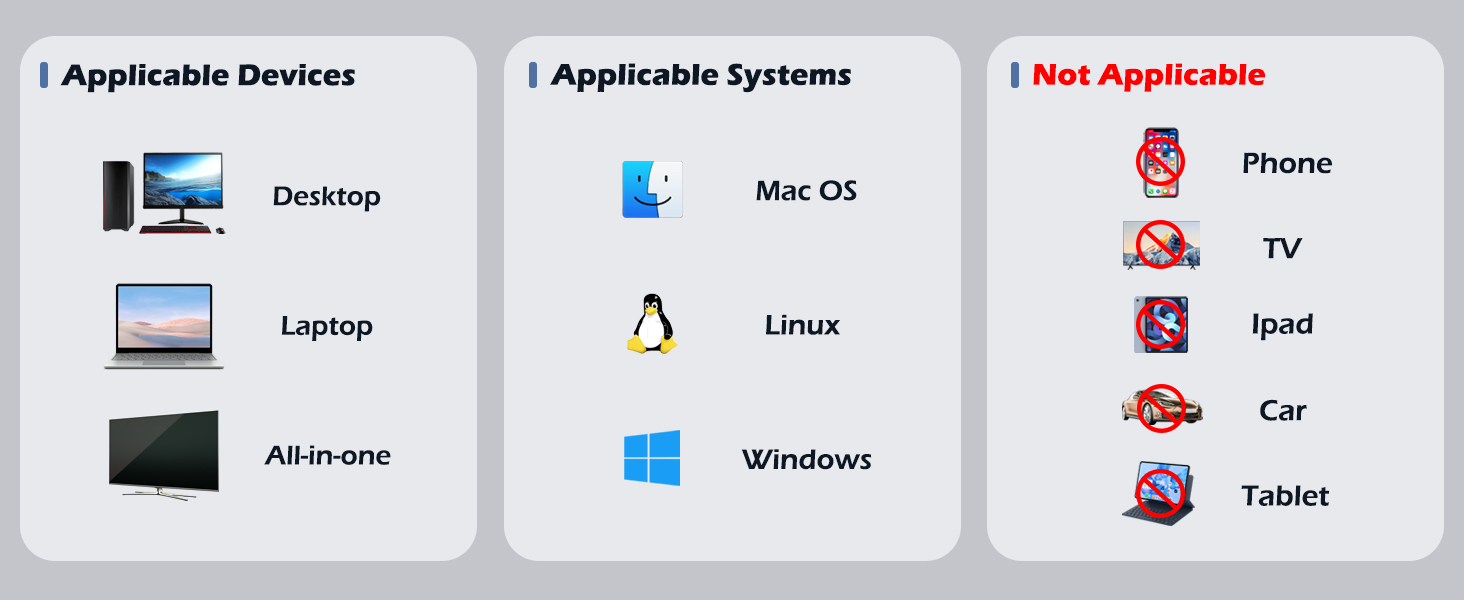
Task: Click the Applicable Devices heading
Action: (208, 75)
